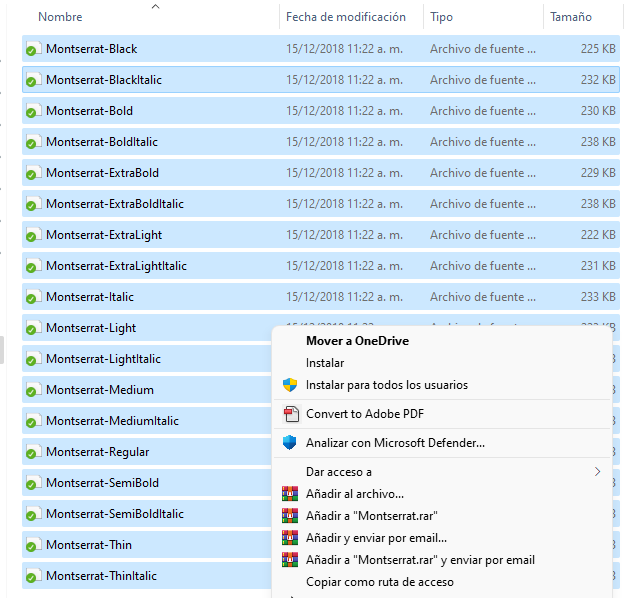The image size is (631, 598).
Task: Click the date cell of the Montserrat-Bold row
Action: pyautogui.click(x=344, y=111)
